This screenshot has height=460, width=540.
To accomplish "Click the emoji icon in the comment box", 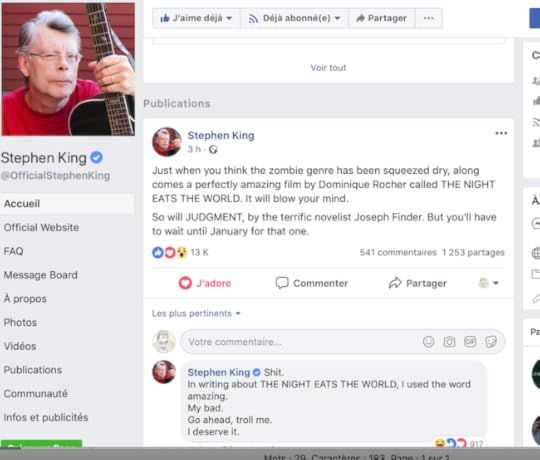I will [428, 342].
